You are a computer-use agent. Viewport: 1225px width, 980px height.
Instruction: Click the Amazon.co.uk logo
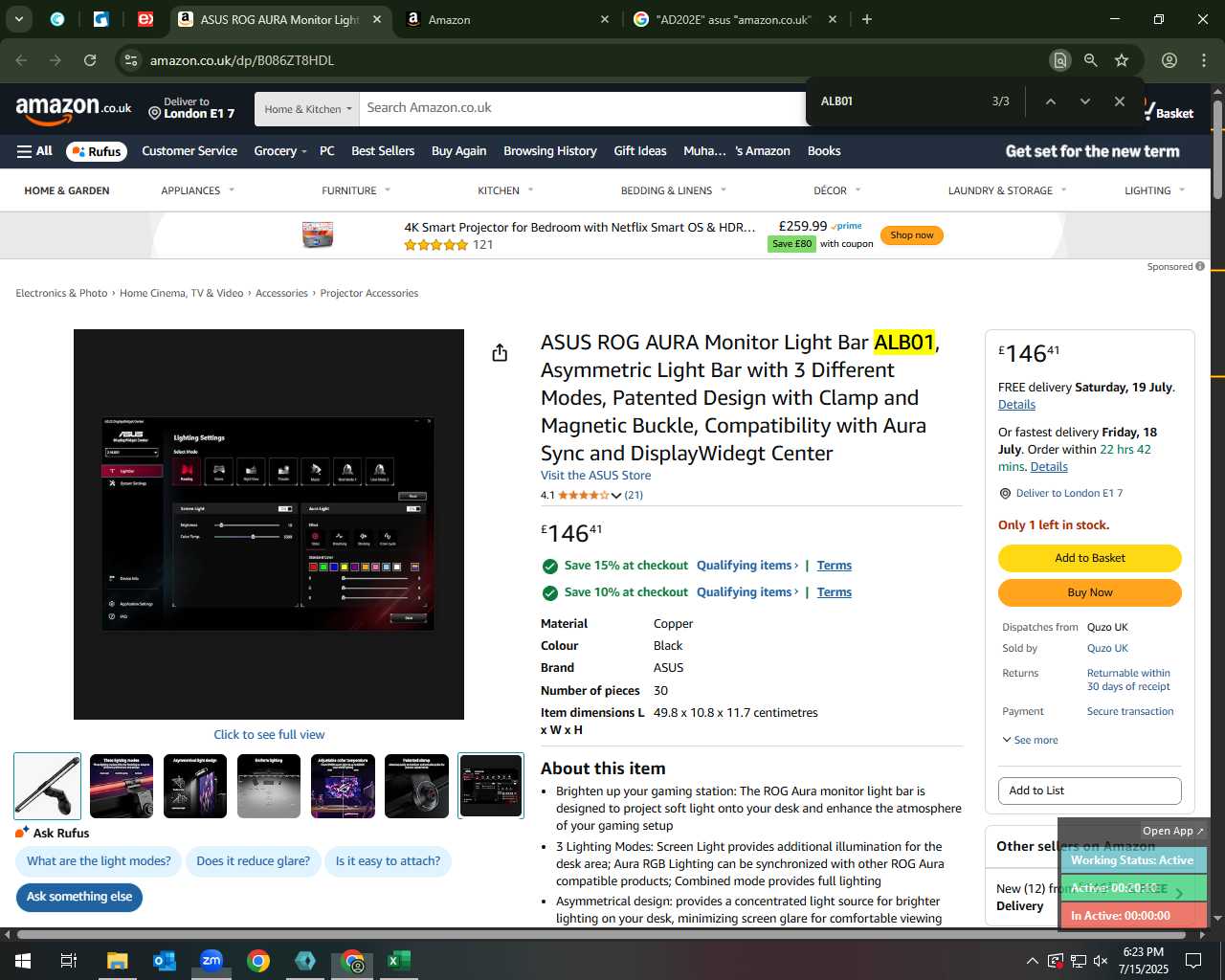click(74, 110)
